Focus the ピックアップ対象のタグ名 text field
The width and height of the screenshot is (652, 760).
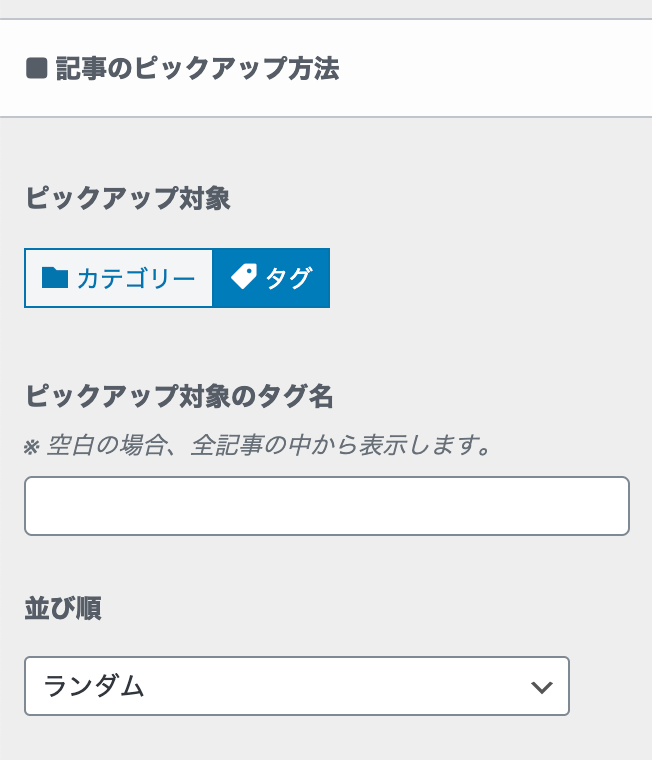coord(327,506)
